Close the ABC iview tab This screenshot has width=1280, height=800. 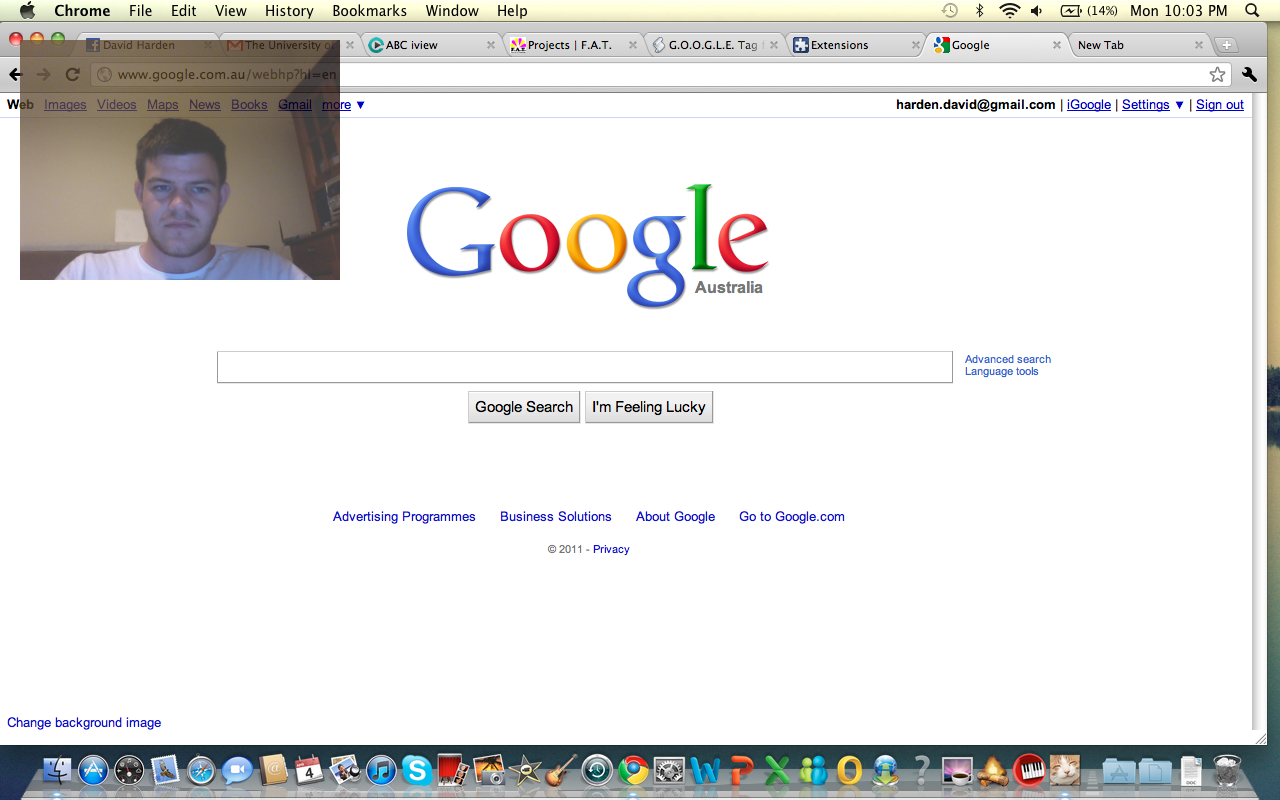click(491, 45)
